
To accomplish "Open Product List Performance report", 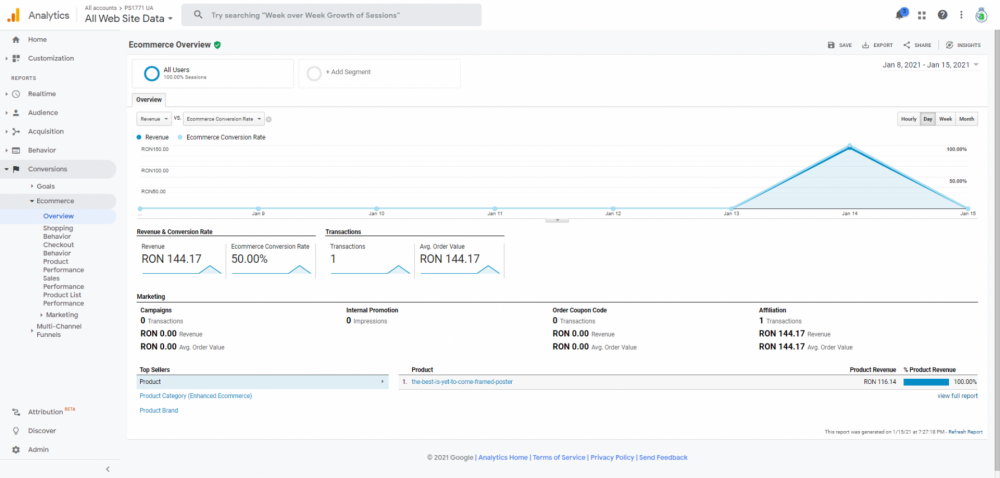I will pyautogui.click(x=64, y=299).
